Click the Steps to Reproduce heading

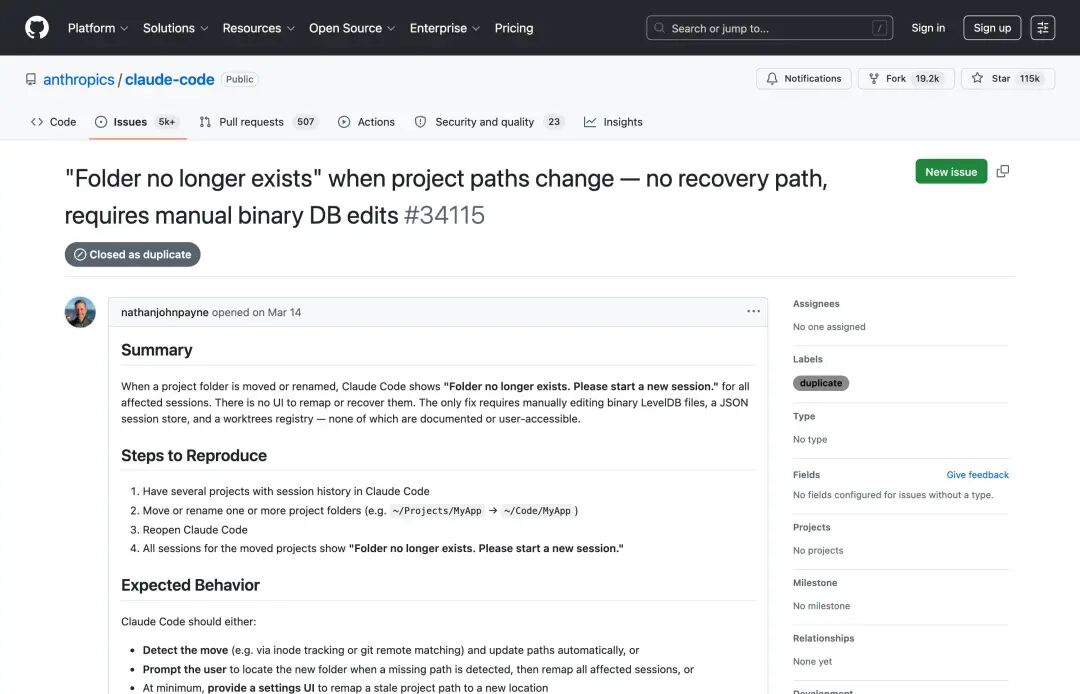pos(194,456)
